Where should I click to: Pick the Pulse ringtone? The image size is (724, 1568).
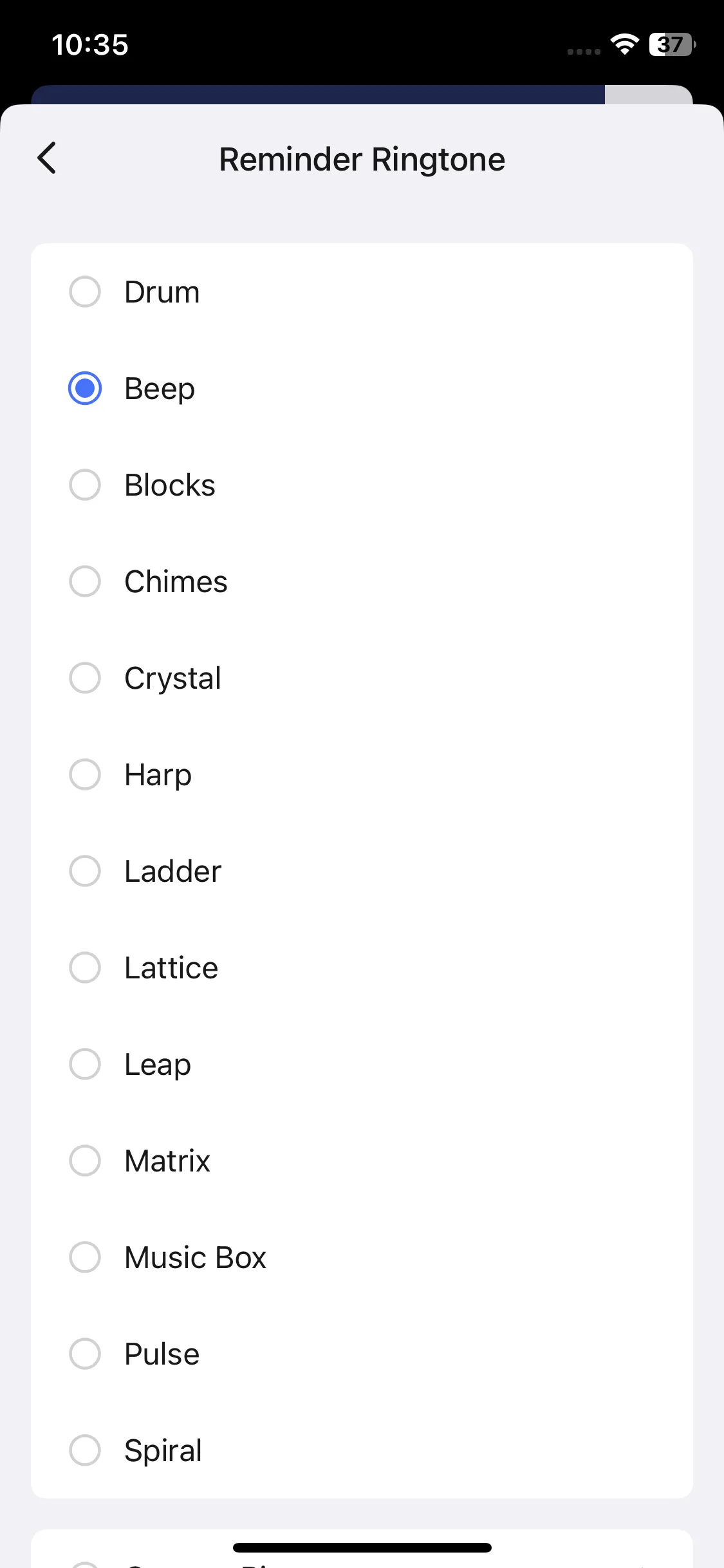point(85,1354)
